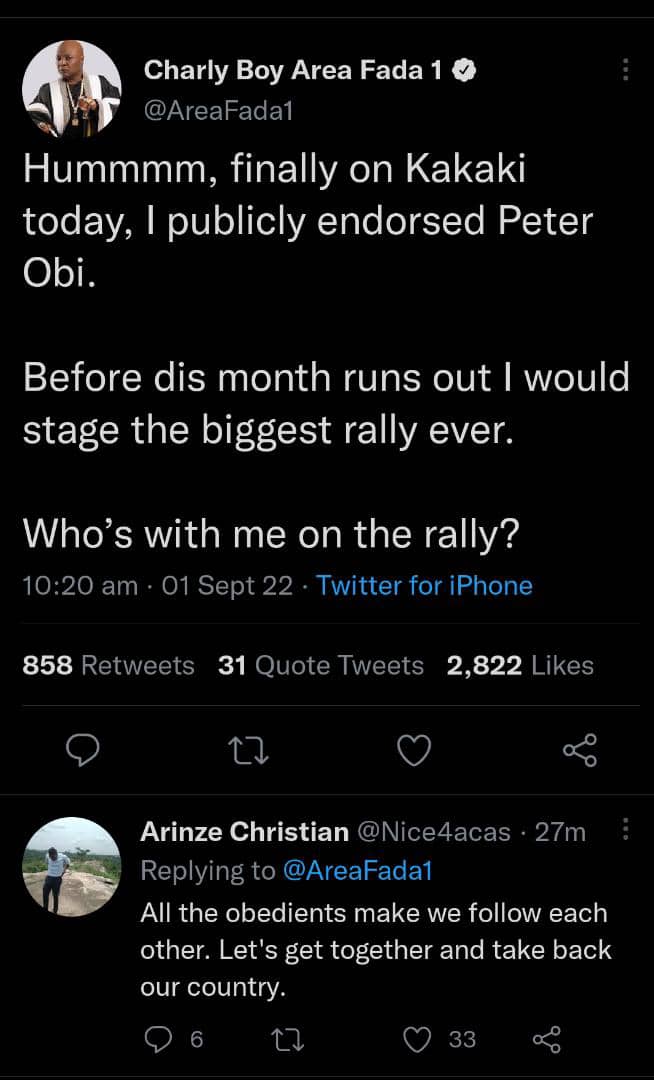Click @AreaFada1 mention in Replying to
654x1080 pixels.
(x=357, y=871)
